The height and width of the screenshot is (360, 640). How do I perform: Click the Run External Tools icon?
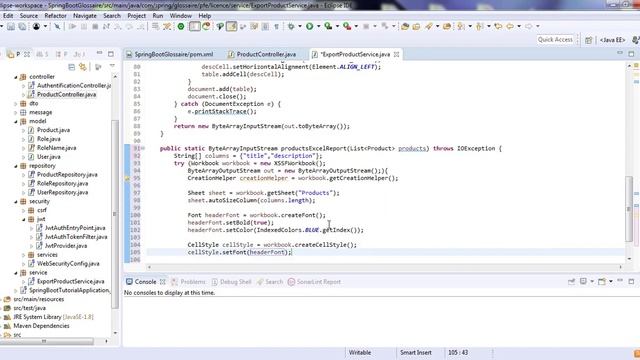point(347,27)
